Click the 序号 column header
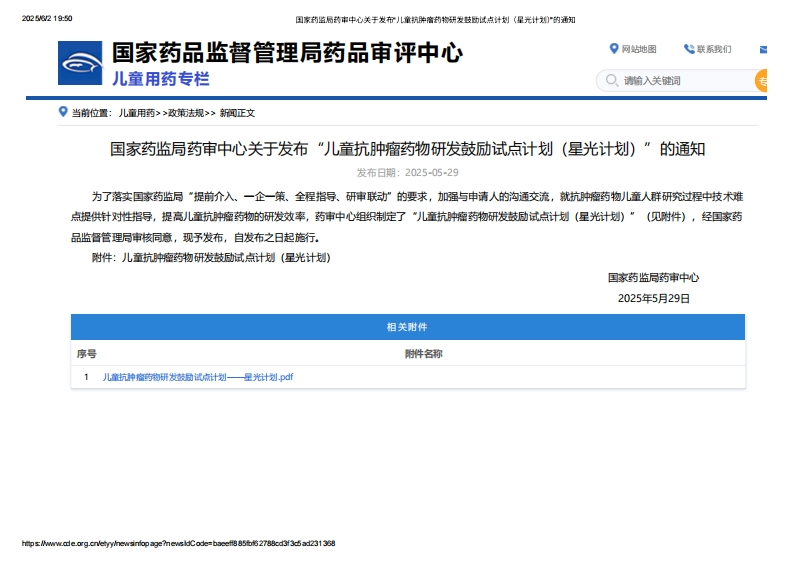This screenshot has height=561, width=793. (x=87, y=353)
